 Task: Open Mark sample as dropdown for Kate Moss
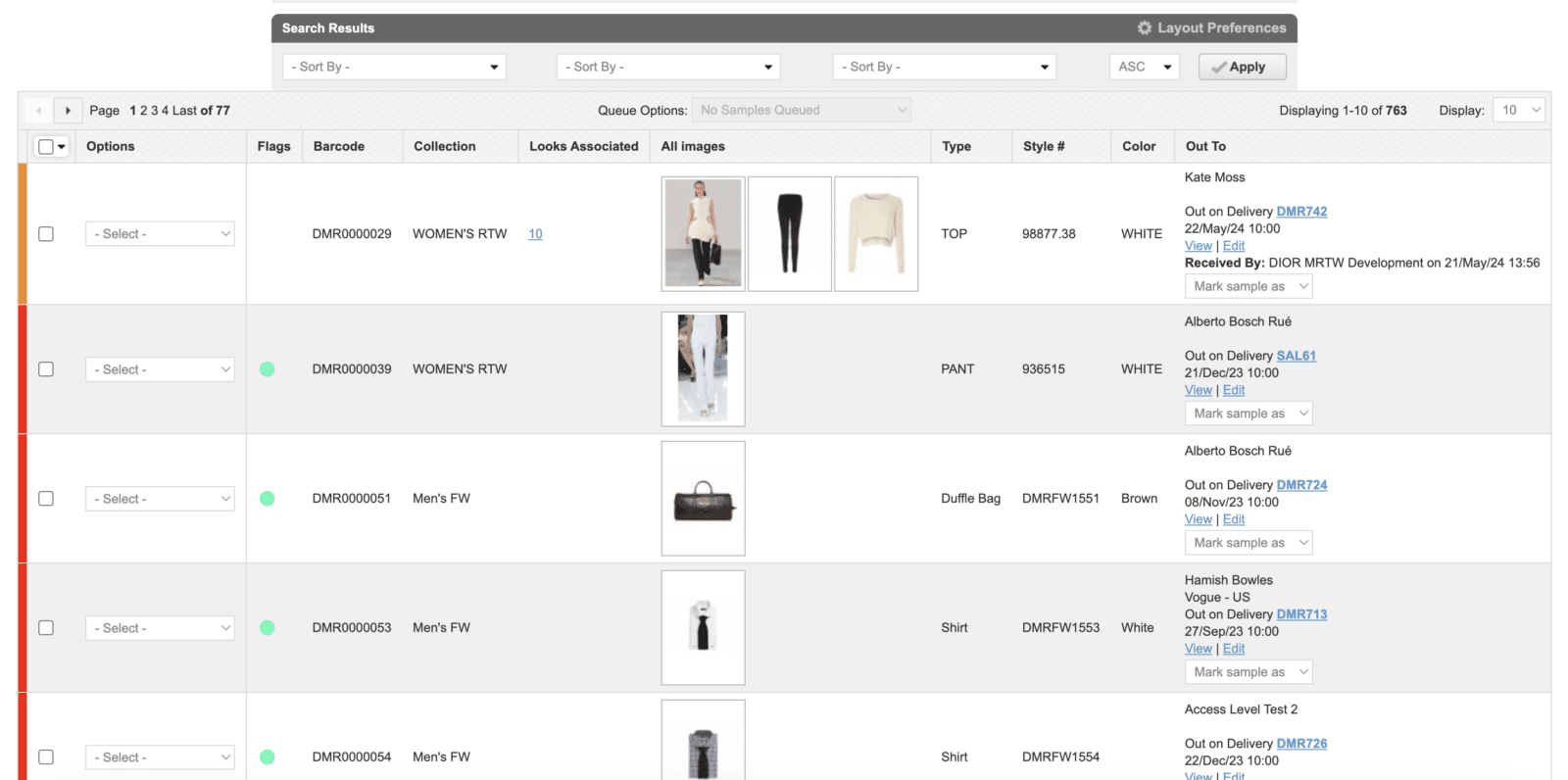(x=1249, y=286)
